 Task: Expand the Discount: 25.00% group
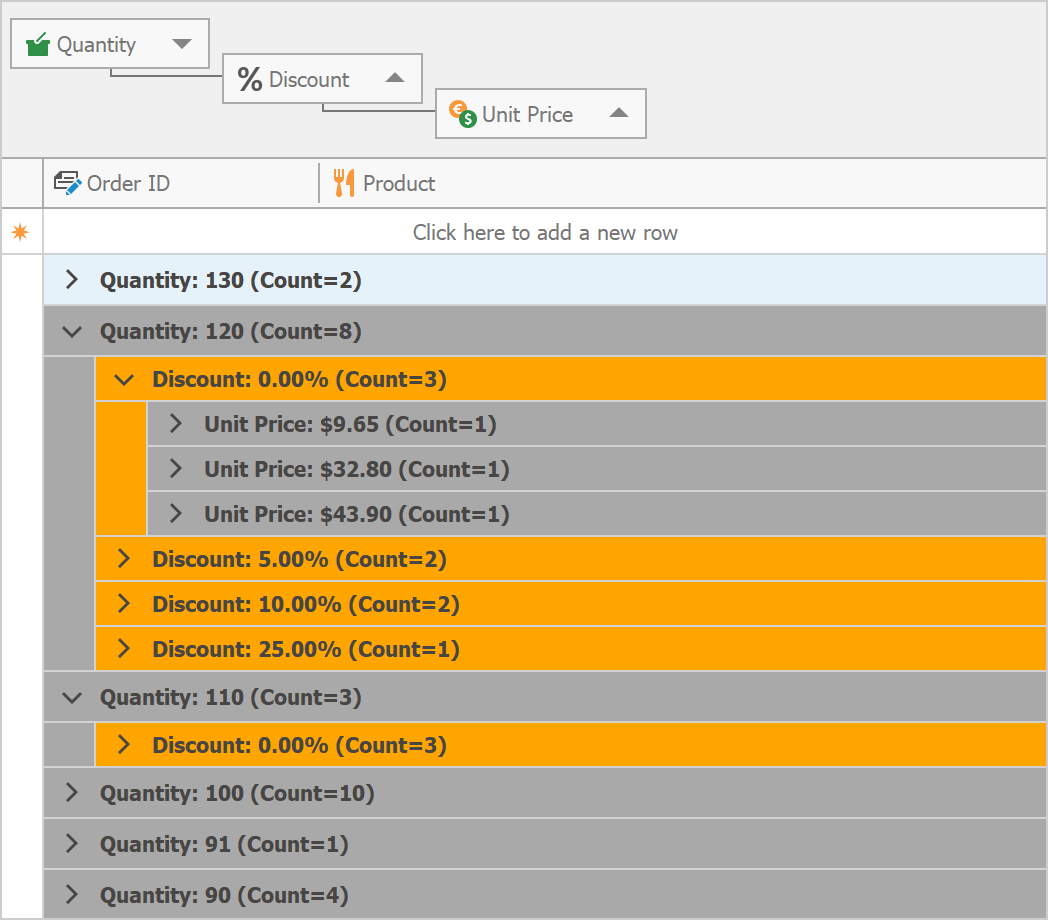(124, 649)
